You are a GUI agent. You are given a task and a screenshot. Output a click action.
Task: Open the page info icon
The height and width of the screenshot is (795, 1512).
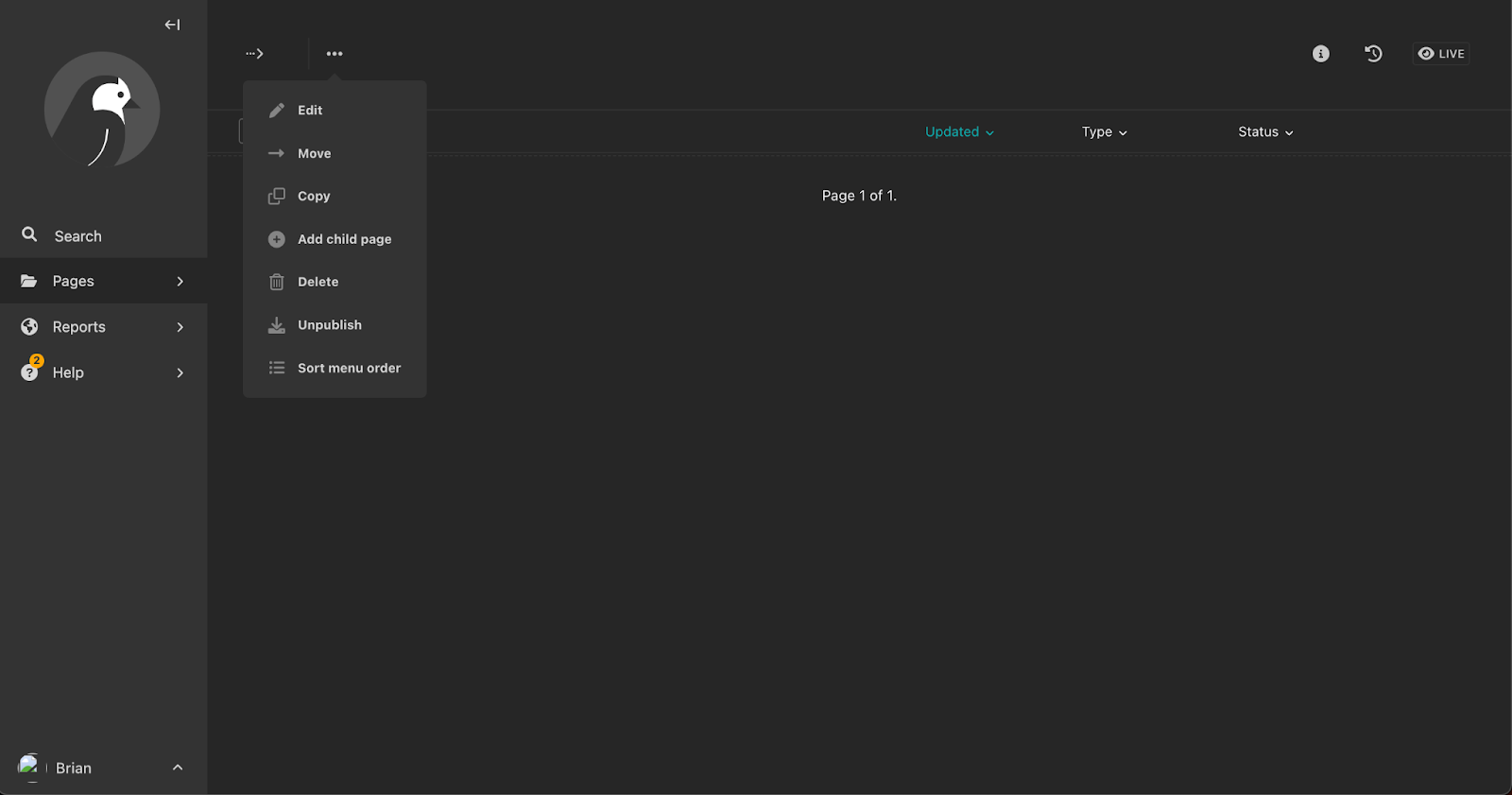[x=1321, y=54]
